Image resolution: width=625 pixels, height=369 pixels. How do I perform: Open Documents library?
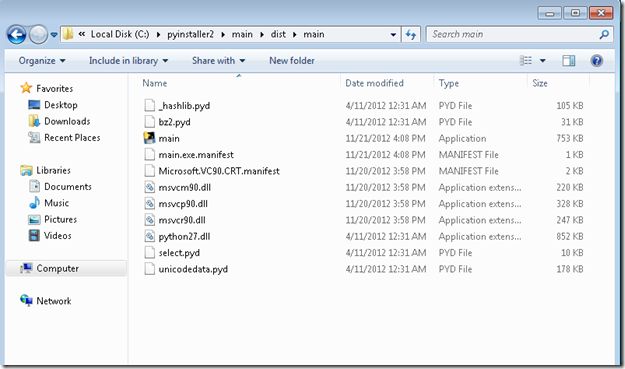(68, 186)
